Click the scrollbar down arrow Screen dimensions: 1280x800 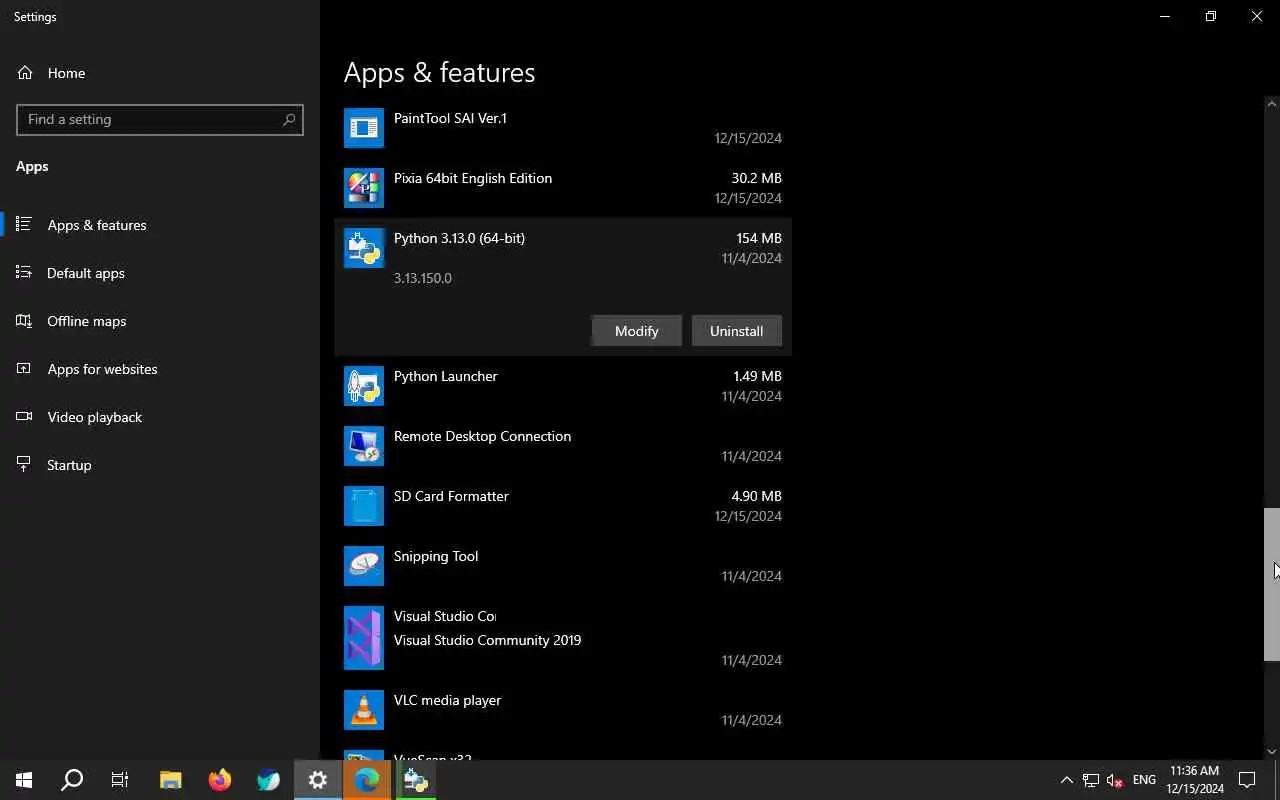(1272, 752)
